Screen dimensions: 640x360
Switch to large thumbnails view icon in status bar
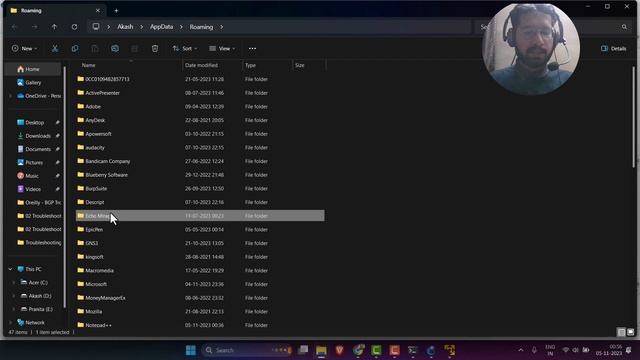tap(631, 332)
